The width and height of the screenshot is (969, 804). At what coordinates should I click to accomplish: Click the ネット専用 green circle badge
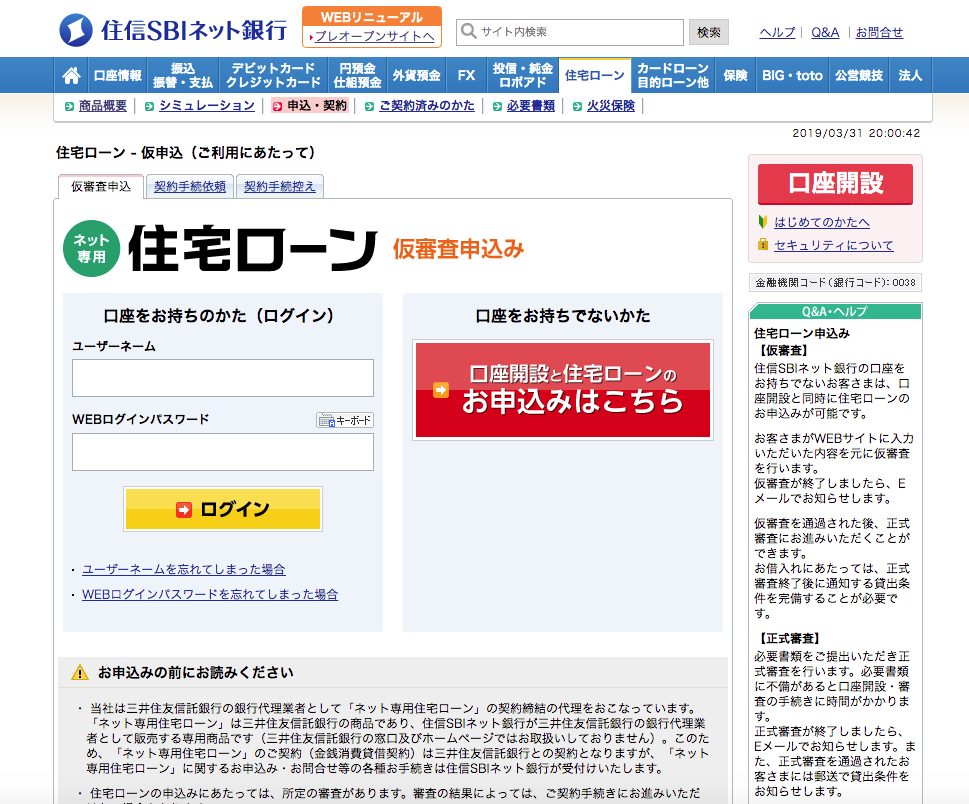pyautogui.click(x=91, y=248)
